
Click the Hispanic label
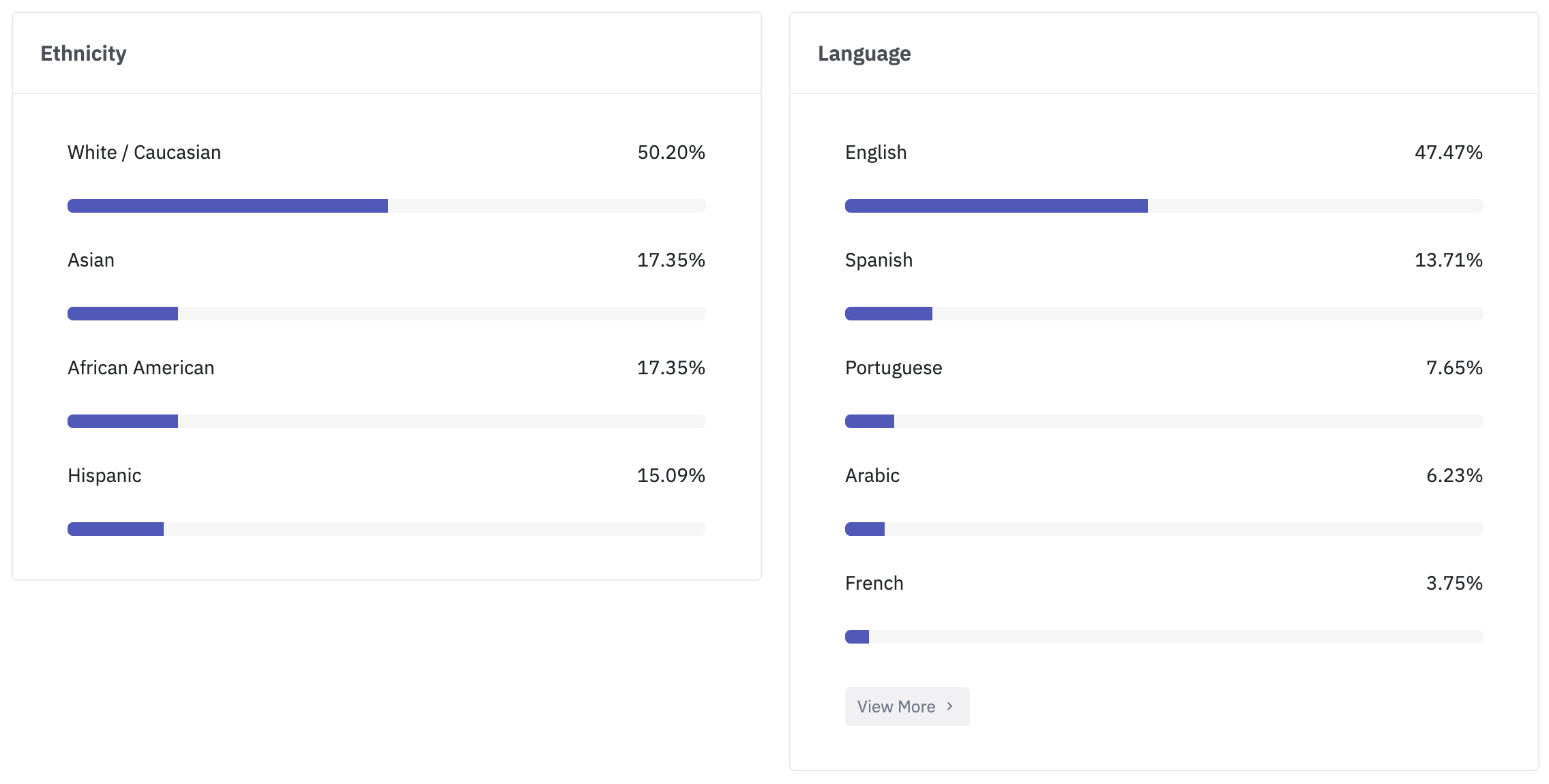coord(104,475)
